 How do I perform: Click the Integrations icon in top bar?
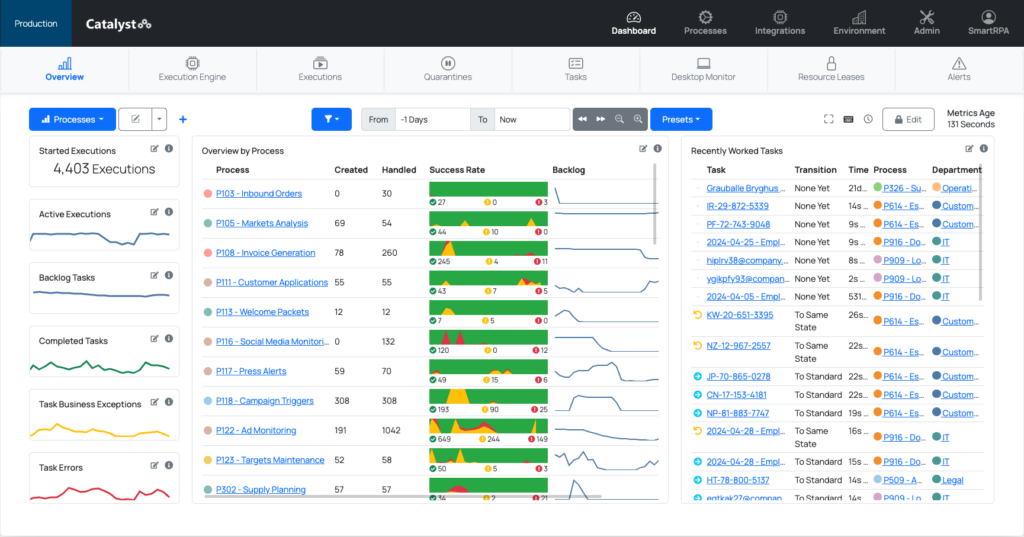tap(780, 23)
